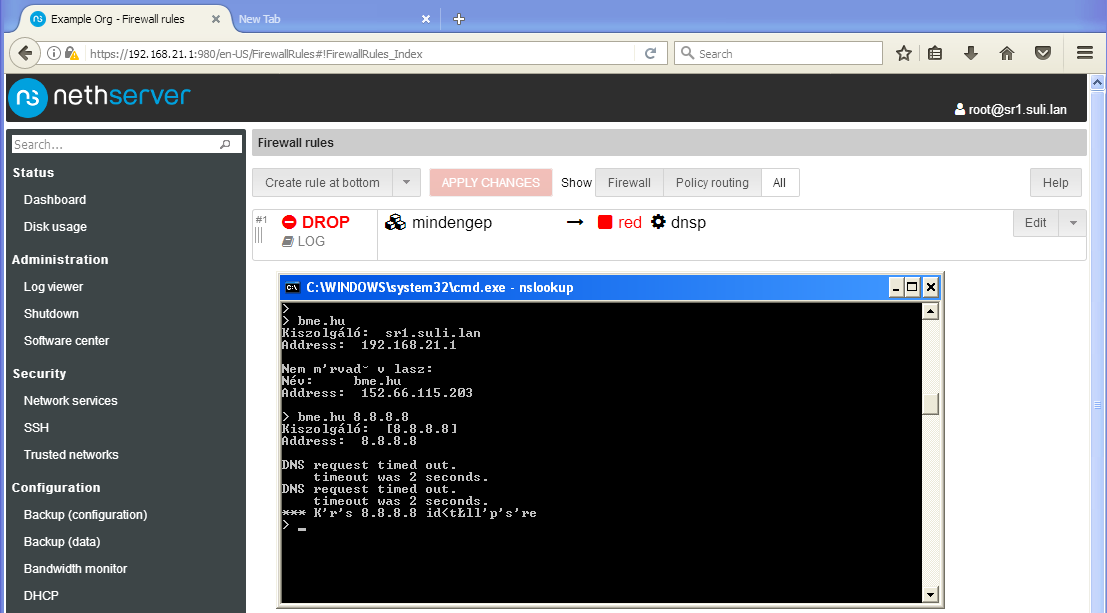Viewport: 1107px width, 613px height.
Task: Click the reload page icon in address bar
Action: click(x=650, y=53)
